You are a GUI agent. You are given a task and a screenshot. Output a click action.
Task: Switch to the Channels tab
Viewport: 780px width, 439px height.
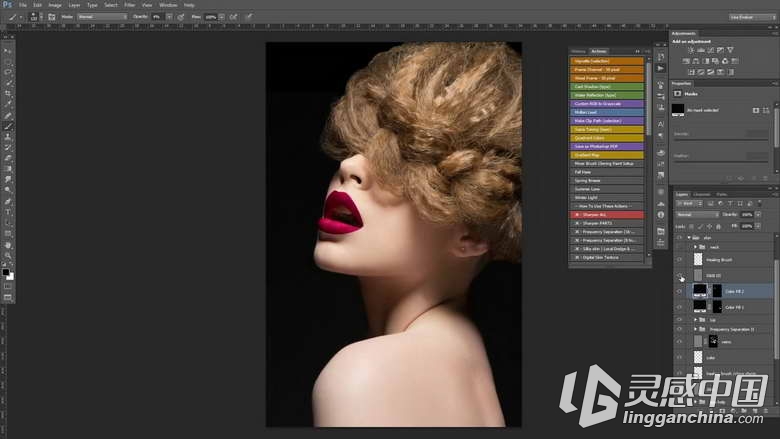click(701, 194)
